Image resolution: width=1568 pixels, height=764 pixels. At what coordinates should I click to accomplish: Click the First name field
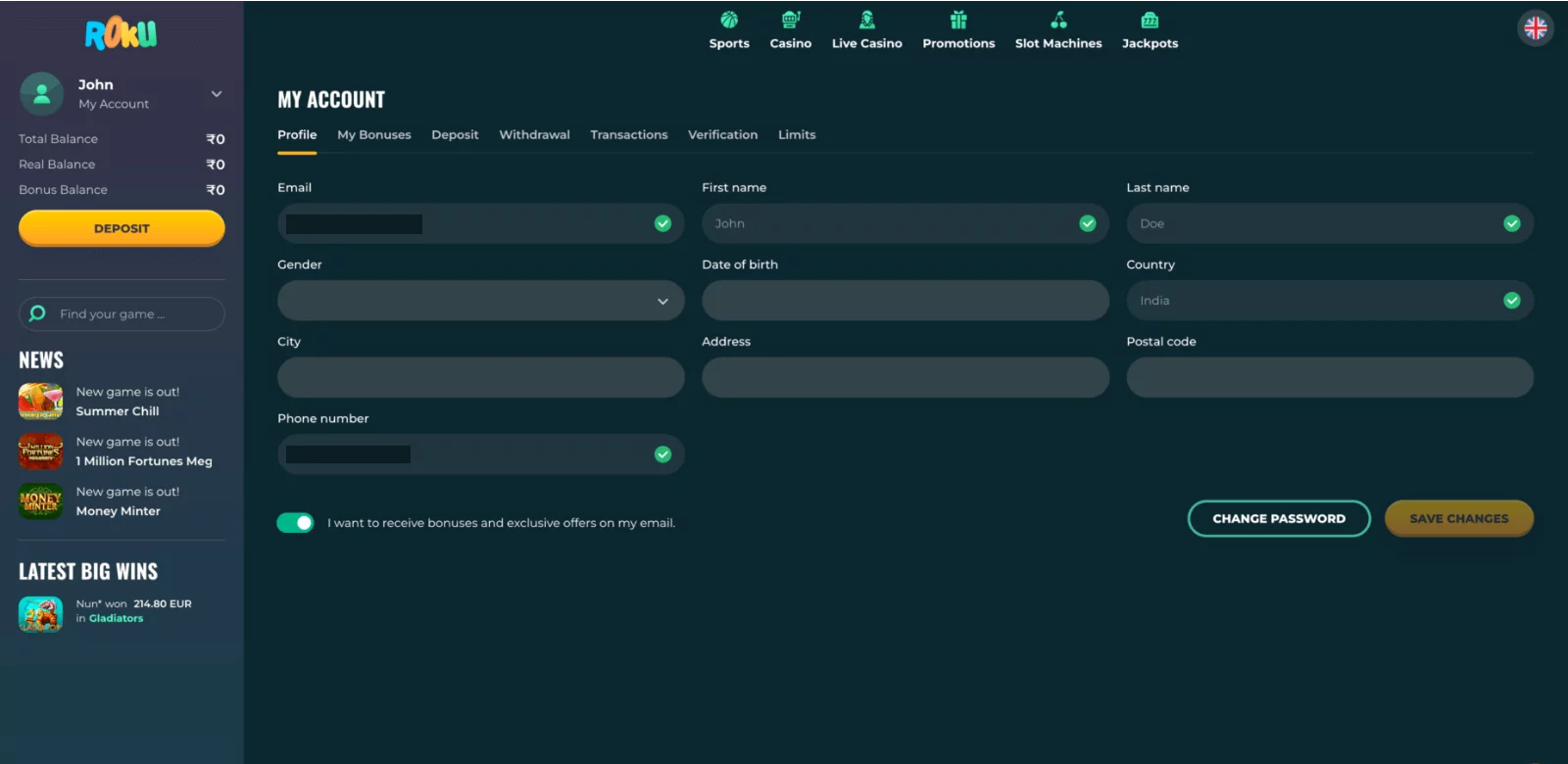point(906,223)
